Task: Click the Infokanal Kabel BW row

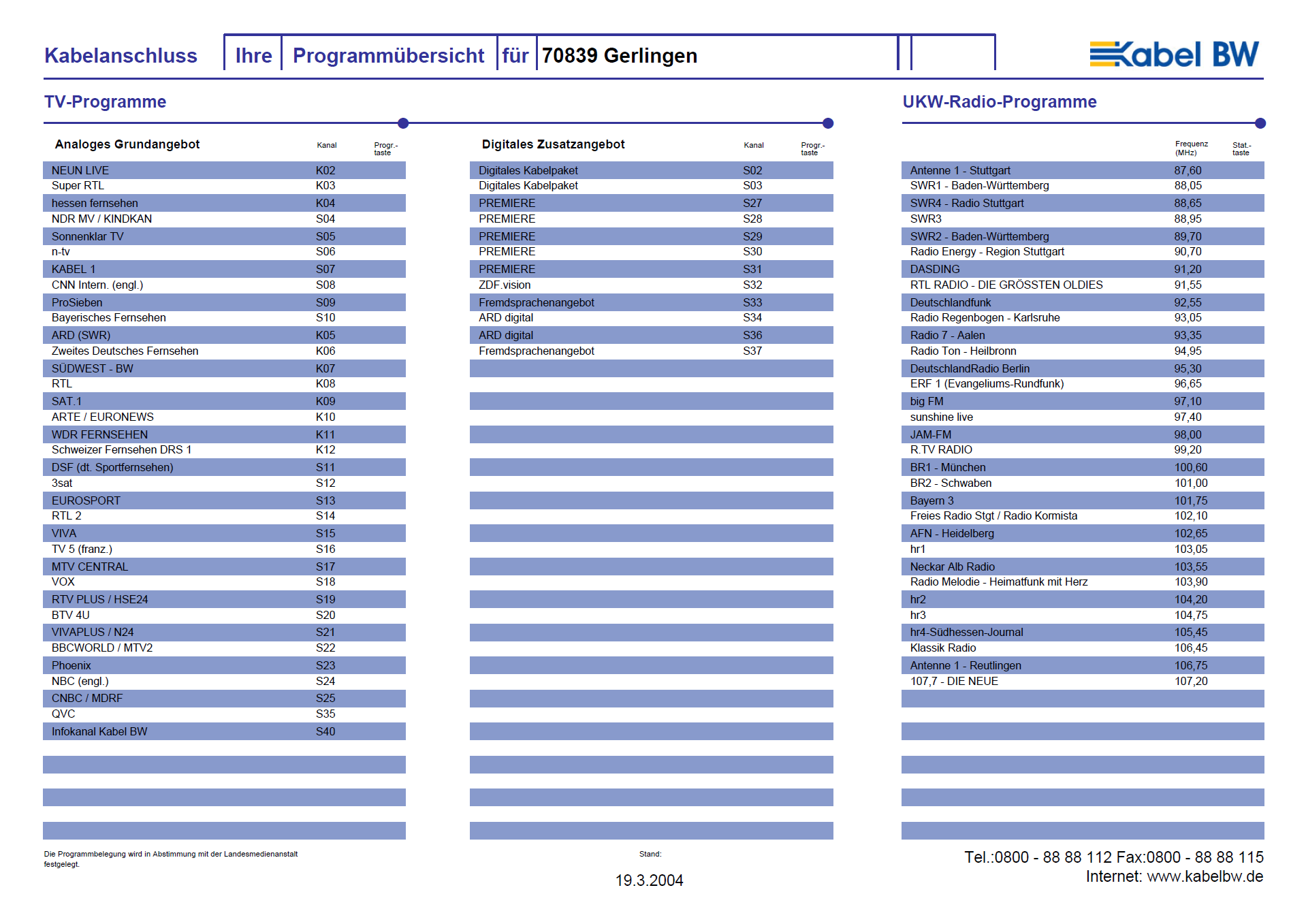Action: click(224, 731)
